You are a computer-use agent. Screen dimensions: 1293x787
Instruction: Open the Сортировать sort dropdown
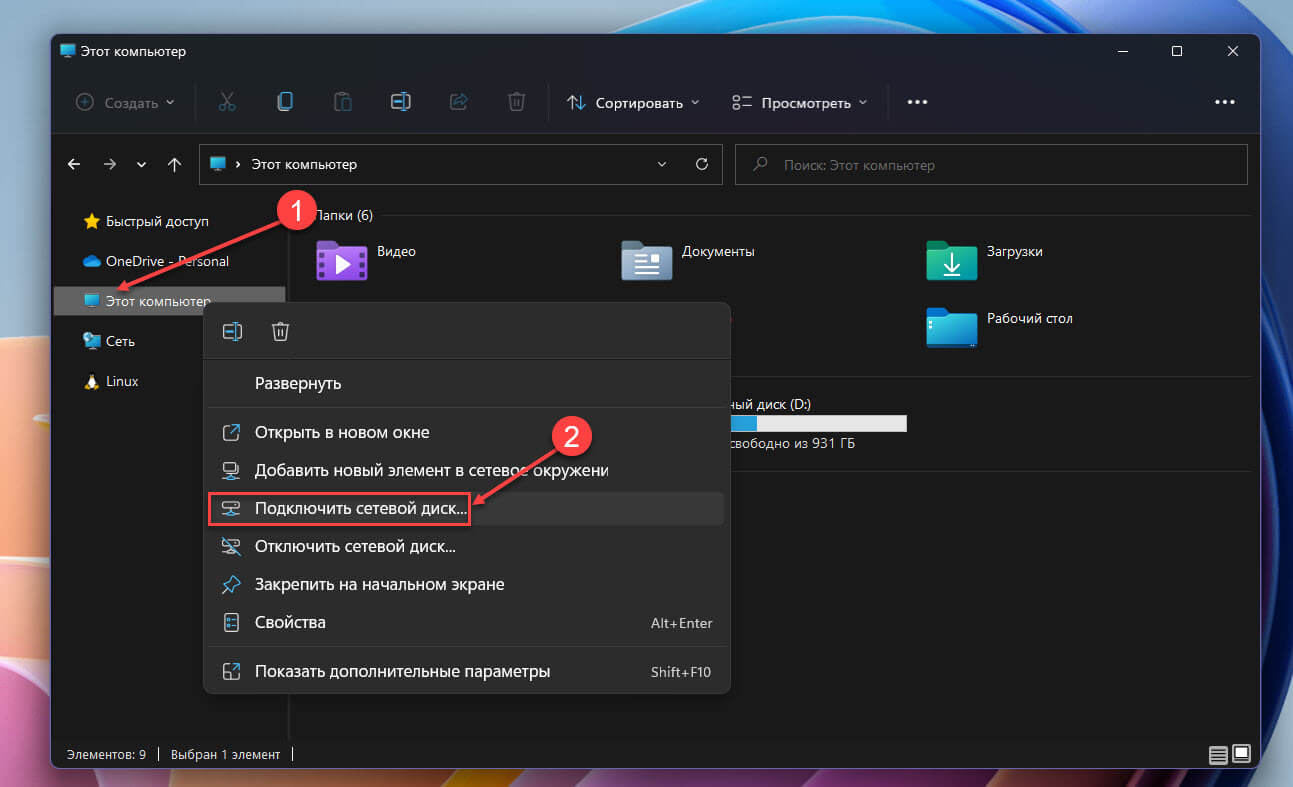pyautogui.click(x=633, y=102)
